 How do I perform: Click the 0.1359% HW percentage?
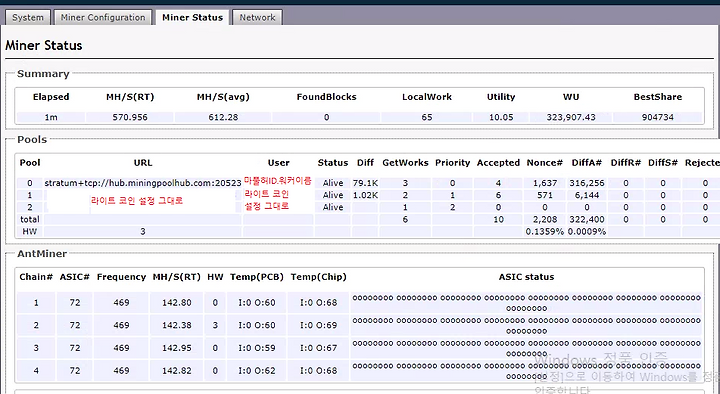(x=545, y=231)
